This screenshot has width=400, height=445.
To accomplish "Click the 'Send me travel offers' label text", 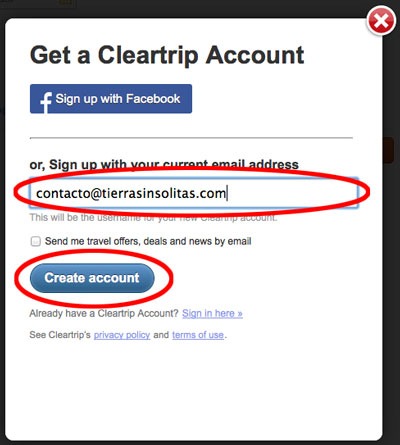I will click(148, 241).
